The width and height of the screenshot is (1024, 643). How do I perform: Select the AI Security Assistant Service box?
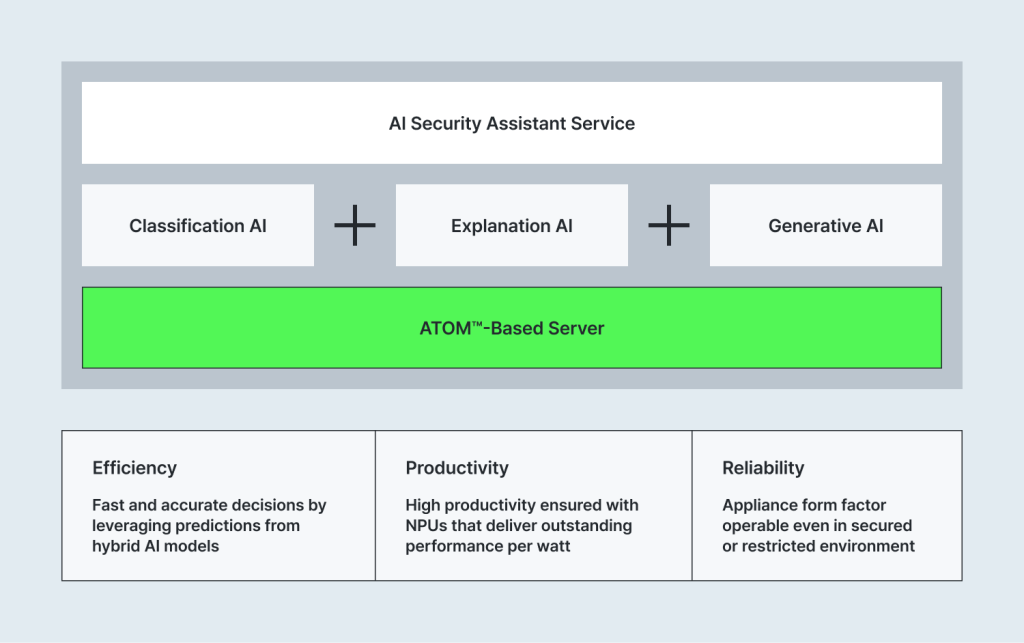tap(511, 123)
